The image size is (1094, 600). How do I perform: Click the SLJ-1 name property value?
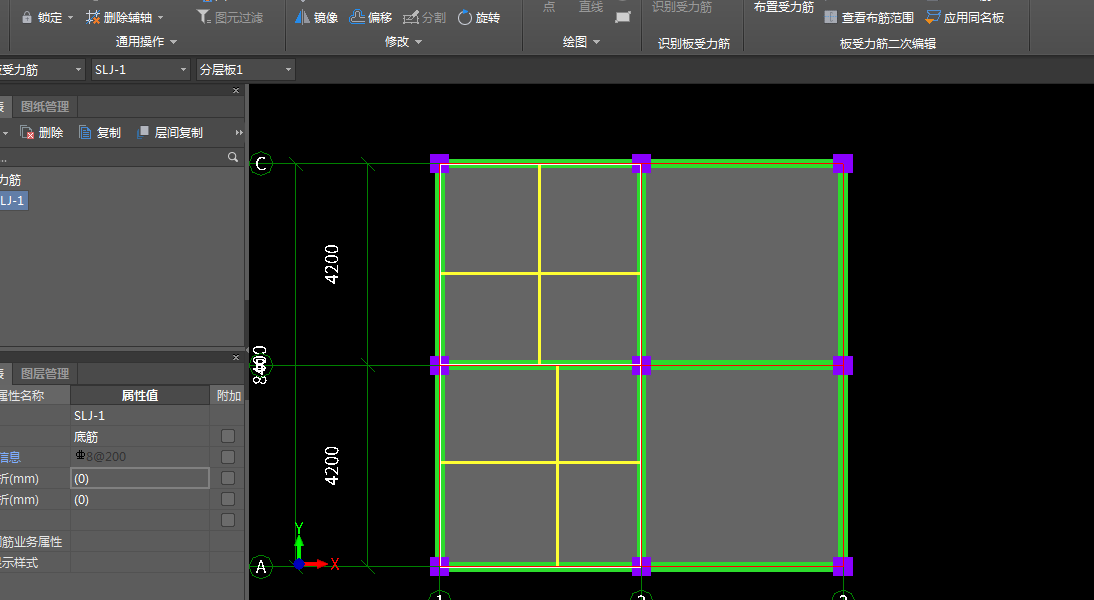140,416
